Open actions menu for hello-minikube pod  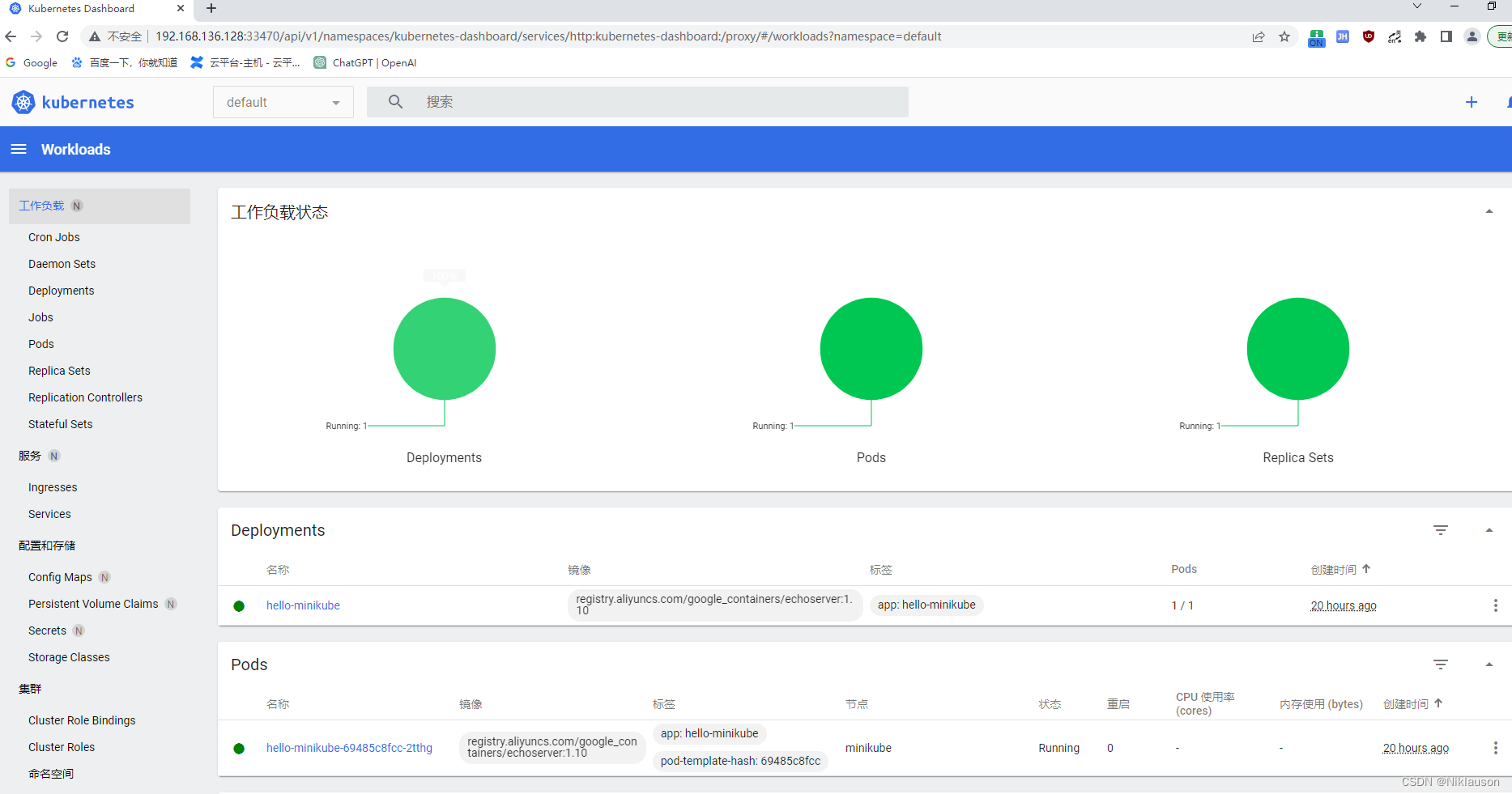1495,748
